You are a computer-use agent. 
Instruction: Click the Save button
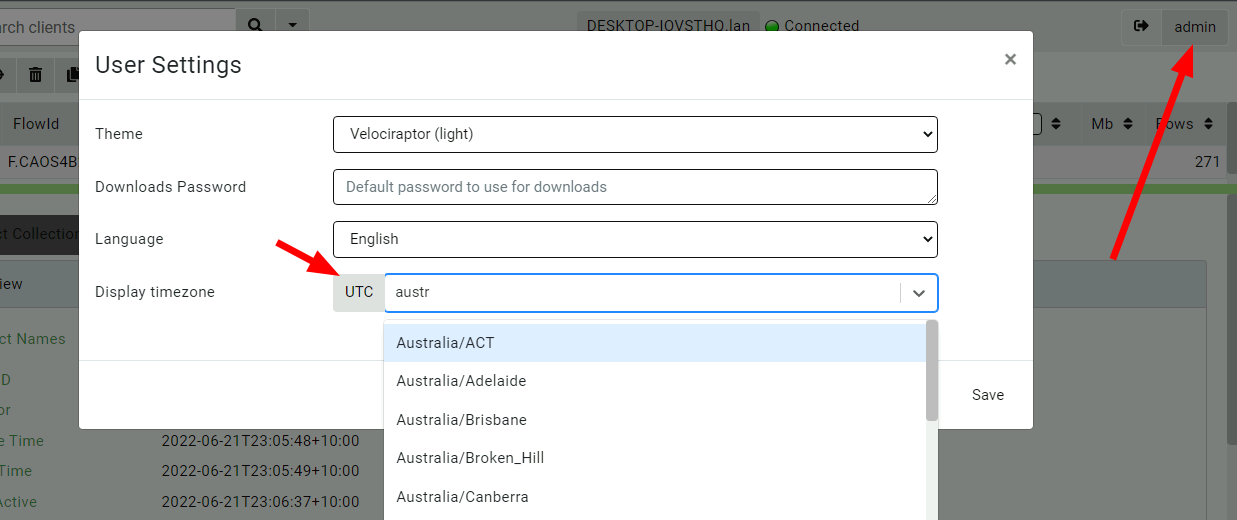(x=987, y=395)
